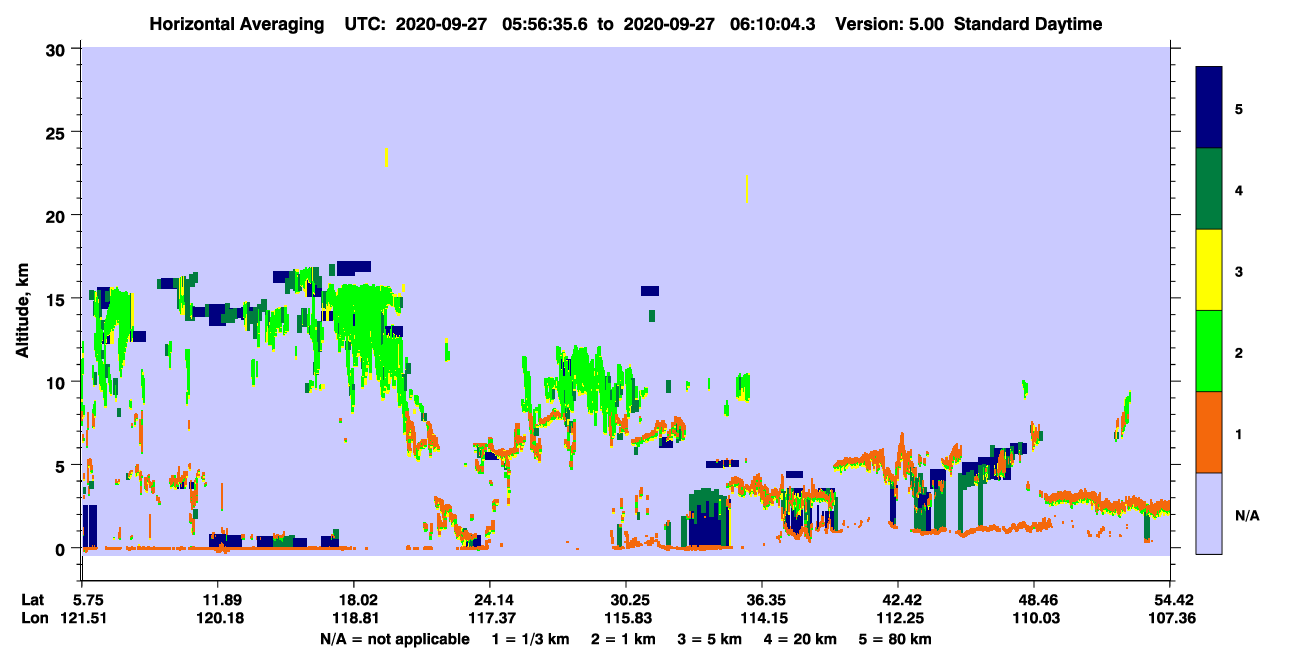Viewport: 1300px width, 667px height.
Task: Click latitude value 11.89
Action: tap(217, 600)
